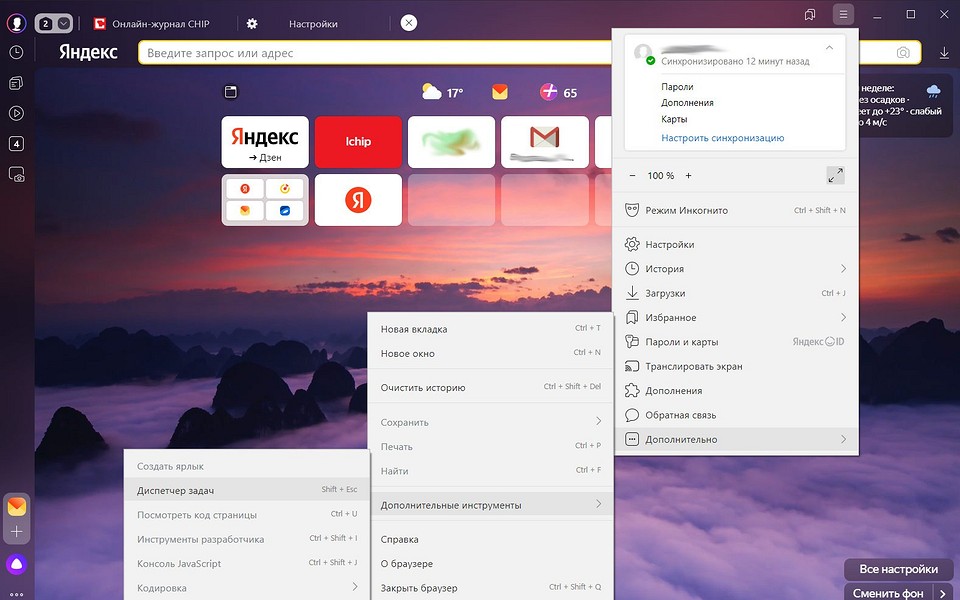The width and height of the screenshot is (960, 600).
Task: Collapse the sync account panel chevron
Action: point(829,48)
